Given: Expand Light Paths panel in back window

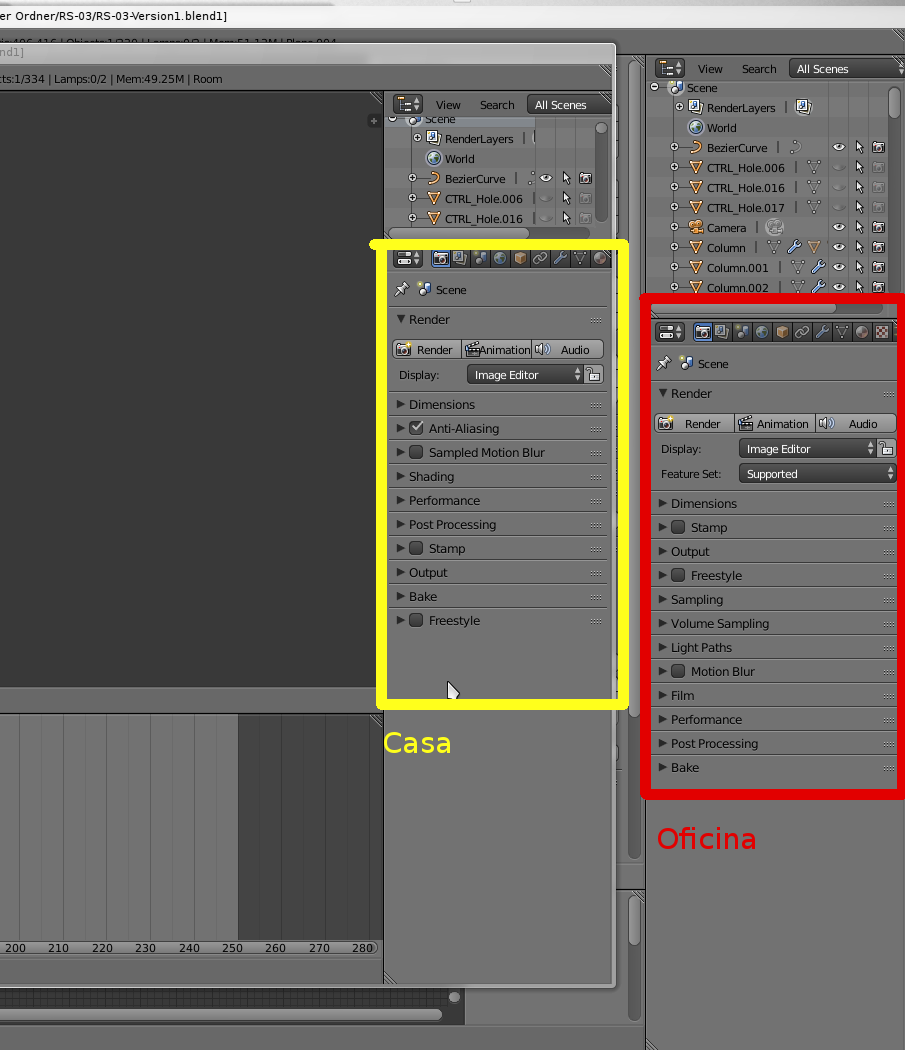Looking at the screenshot, I should [x=774, y=648].
